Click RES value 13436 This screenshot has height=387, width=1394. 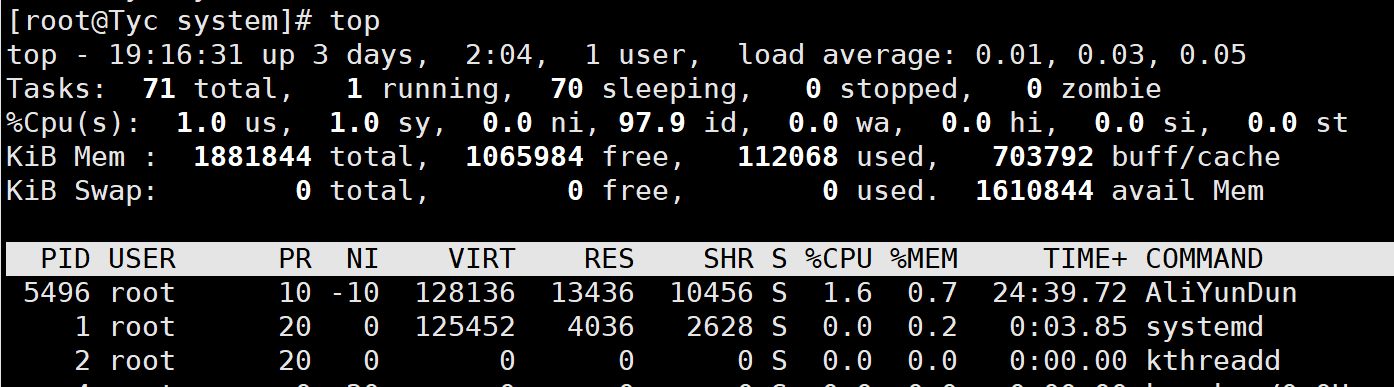pos(593,293)
